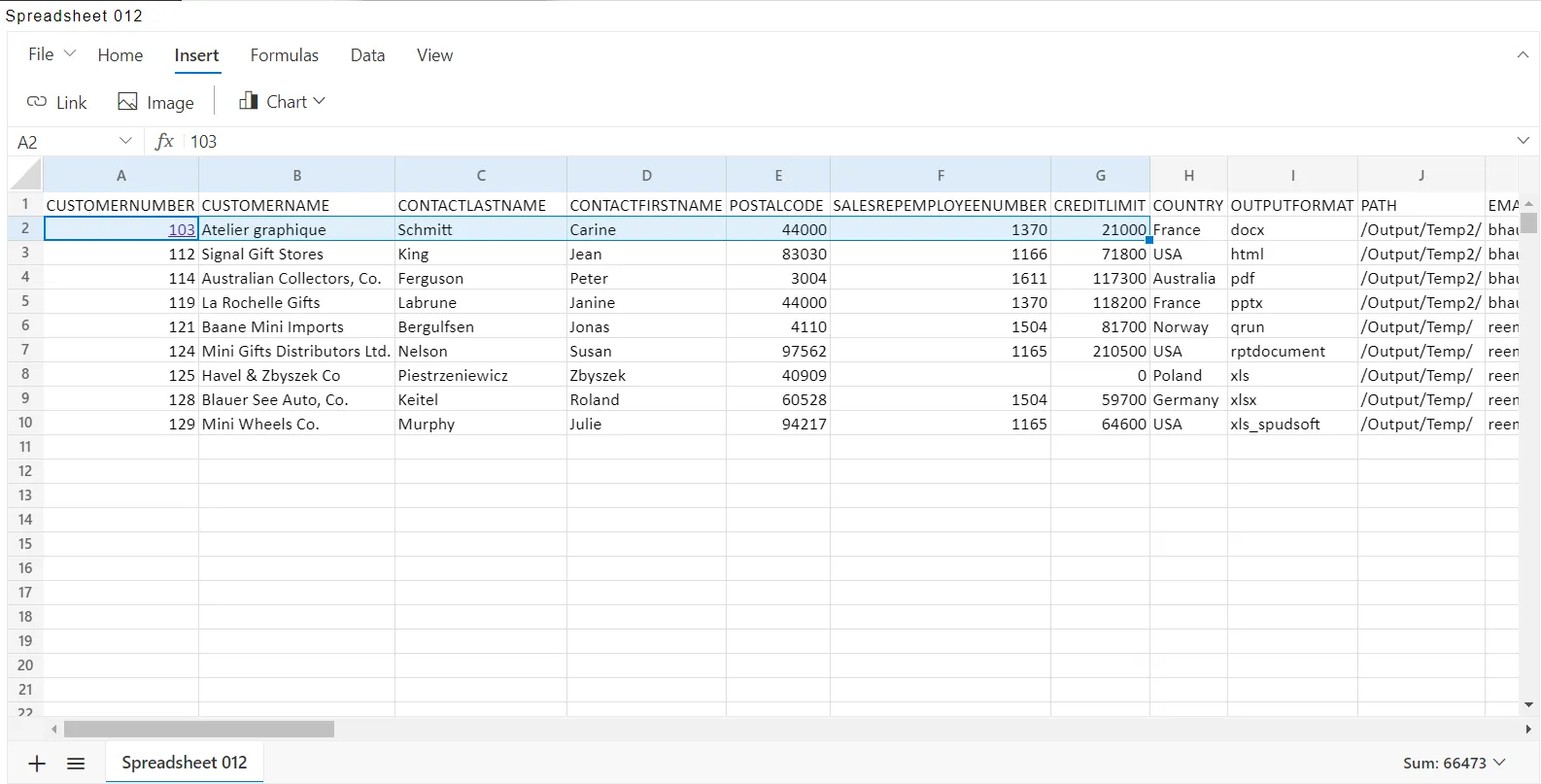Click the Bergulfsen last name cell
Viewport: 1541px width, 784px height.
pyautogui.click(x=481, y=326)
